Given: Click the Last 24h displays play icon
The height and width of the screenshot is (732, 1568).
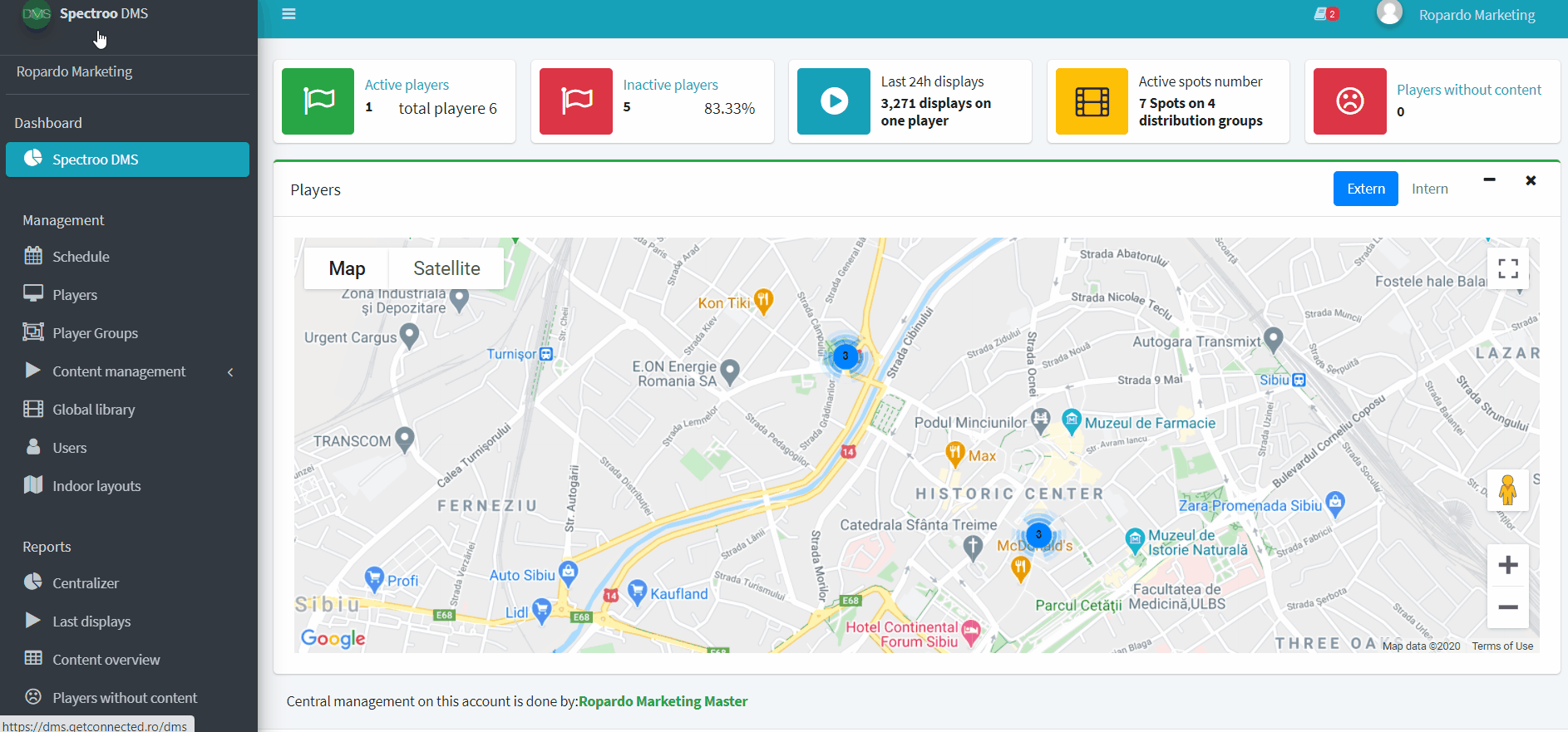Looking at the screenshot, I should click(834, 101).
